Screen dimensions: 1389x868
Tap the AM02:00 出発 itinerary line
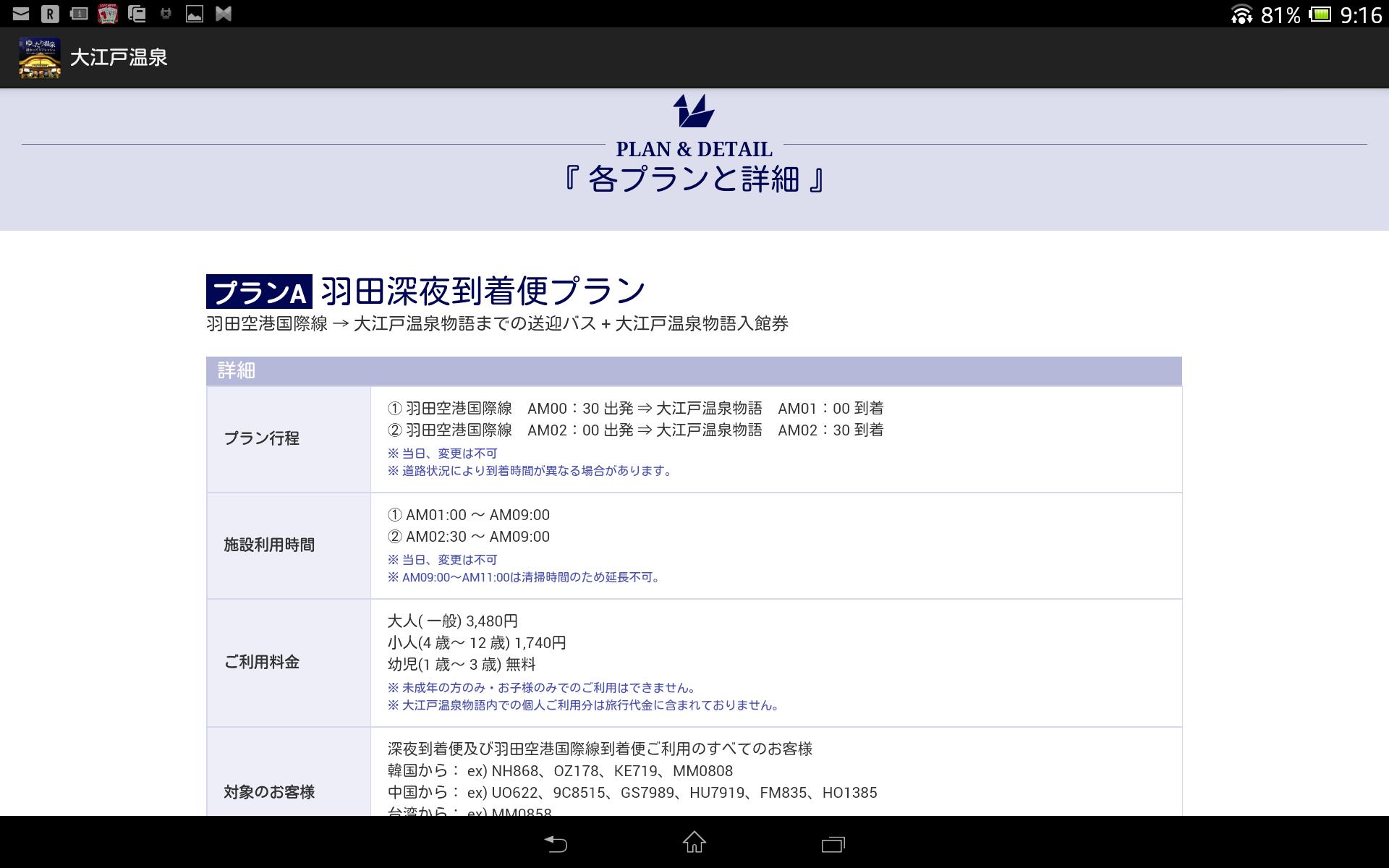[635, 430]
